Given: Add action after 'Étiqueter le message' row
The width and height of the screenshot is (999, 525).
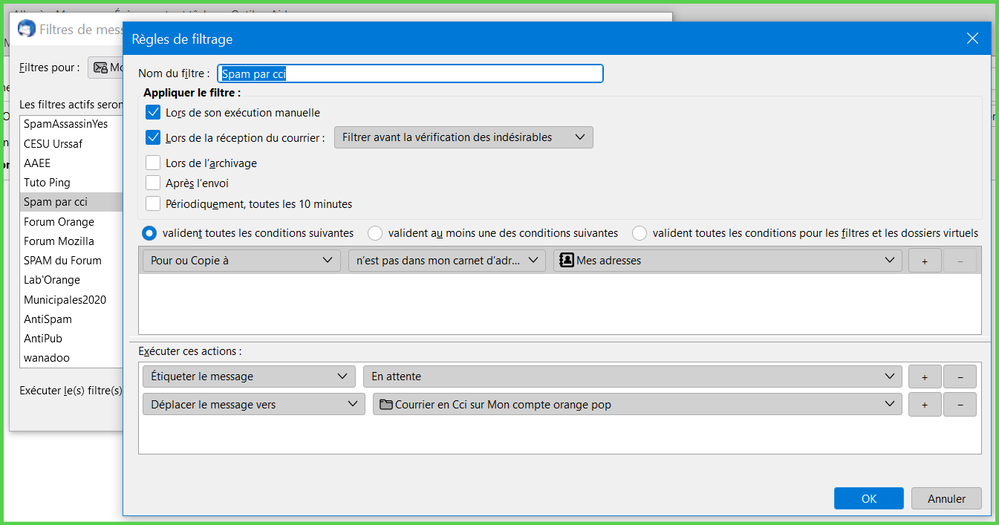Looking at the screenshot, I should click(x=923, y=376).
